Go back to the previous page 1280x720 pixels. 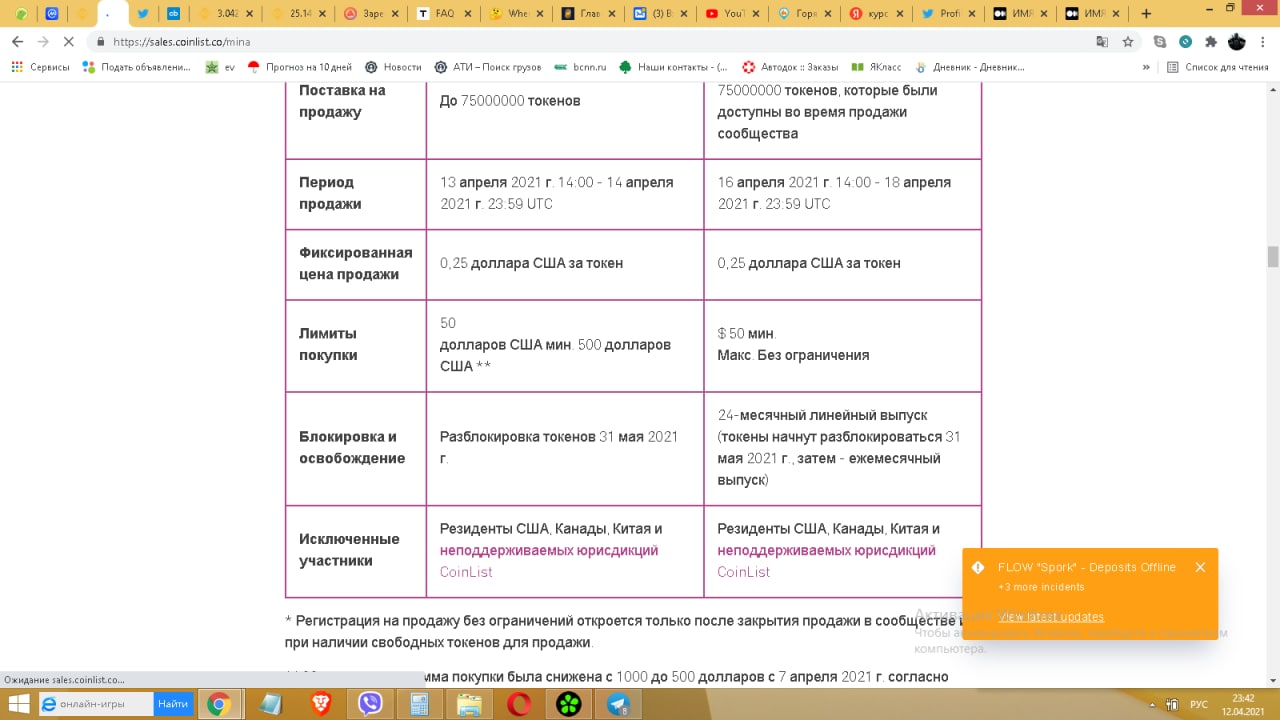coord(17,42)
